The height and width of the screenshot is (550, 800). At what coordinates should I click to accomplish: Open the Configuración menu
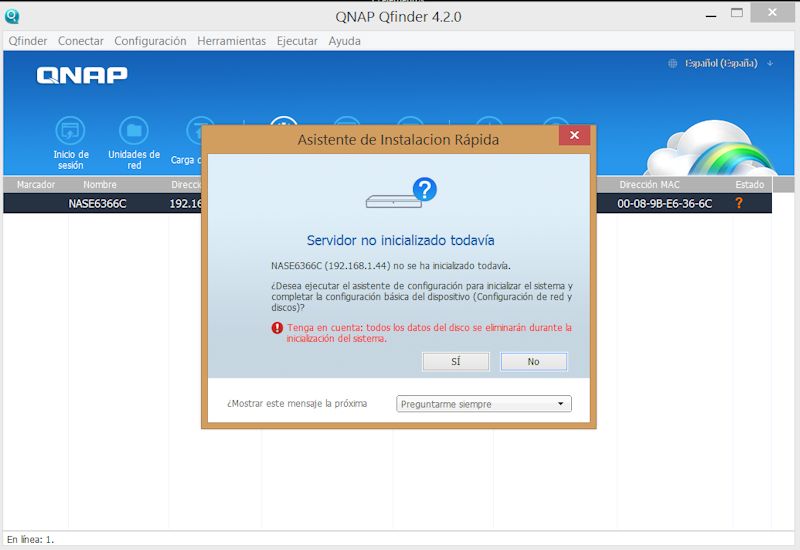pyautogui.click(x=150, y=41)
